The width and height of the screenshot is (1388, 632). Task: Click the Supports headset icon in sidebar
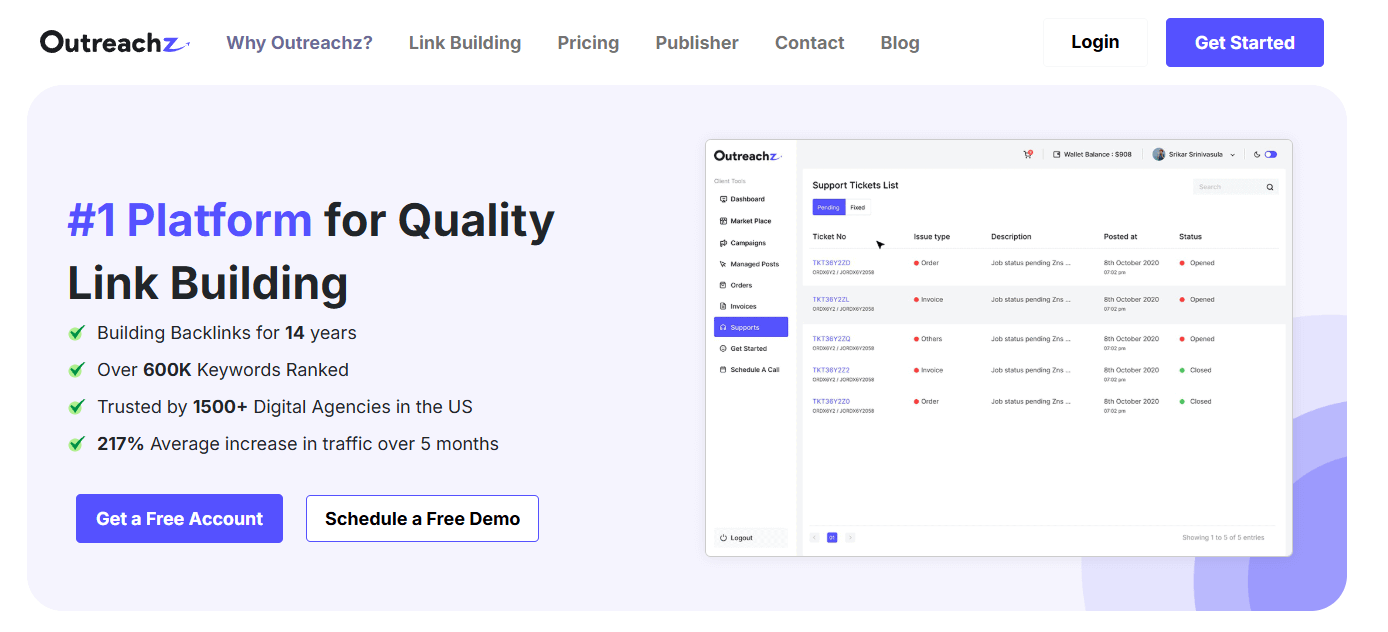tap(723, 328)
